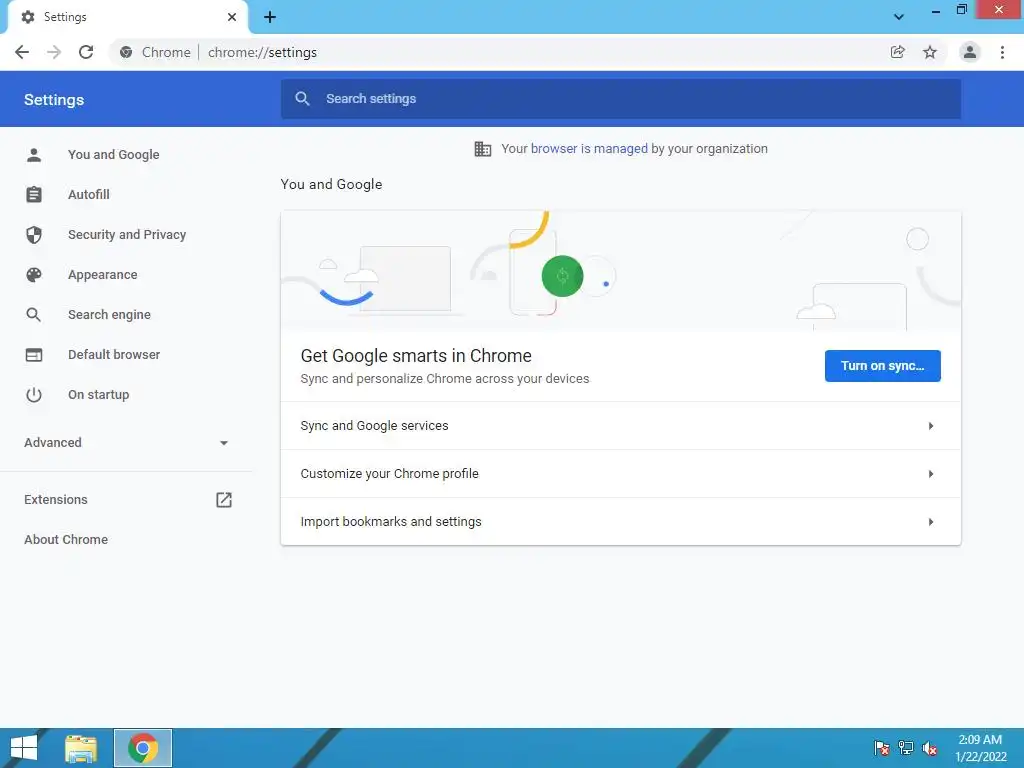Image resolution: width=1024 pixels, height=768 pixels.
Task: Close the Settings tab
Action: [x=232, y=17]
